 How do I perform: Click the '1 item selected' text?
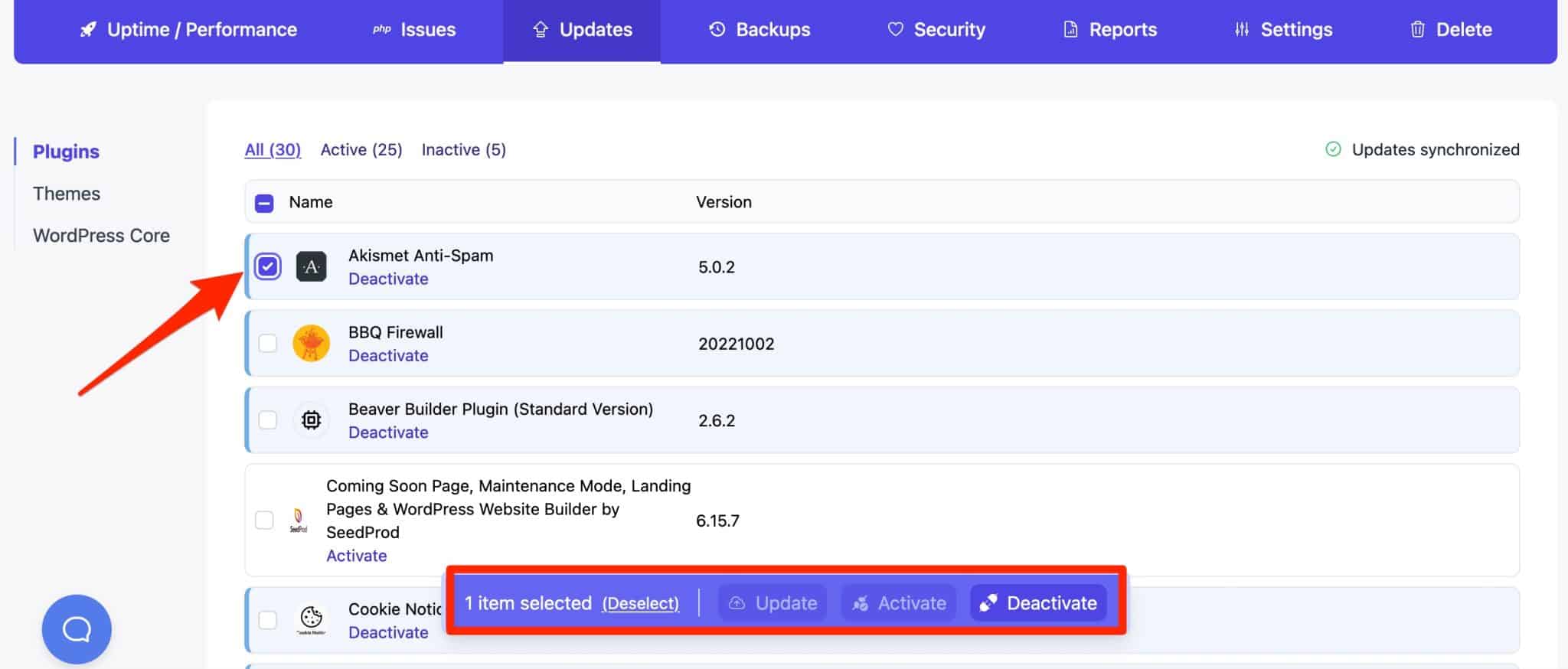pyautogui.click(x=528, y=603)
